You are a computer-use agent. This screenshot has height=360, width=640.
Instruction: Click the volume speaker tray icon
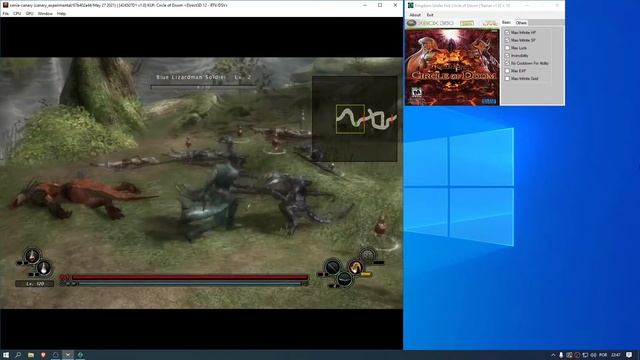[593, 355]
